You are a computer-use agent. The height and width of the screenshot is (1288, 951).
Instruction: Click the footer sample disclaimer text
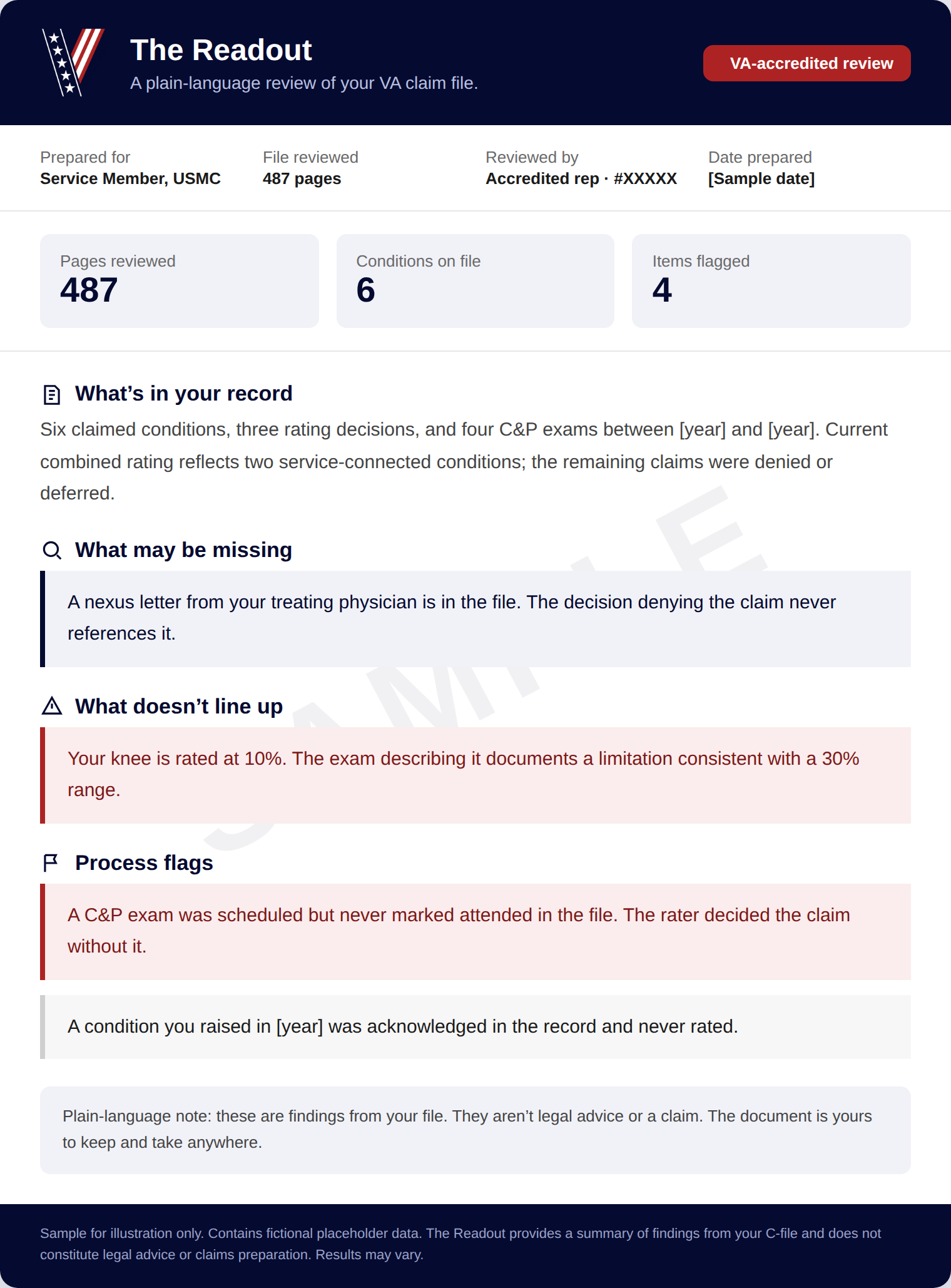(x=460, y=1244)
